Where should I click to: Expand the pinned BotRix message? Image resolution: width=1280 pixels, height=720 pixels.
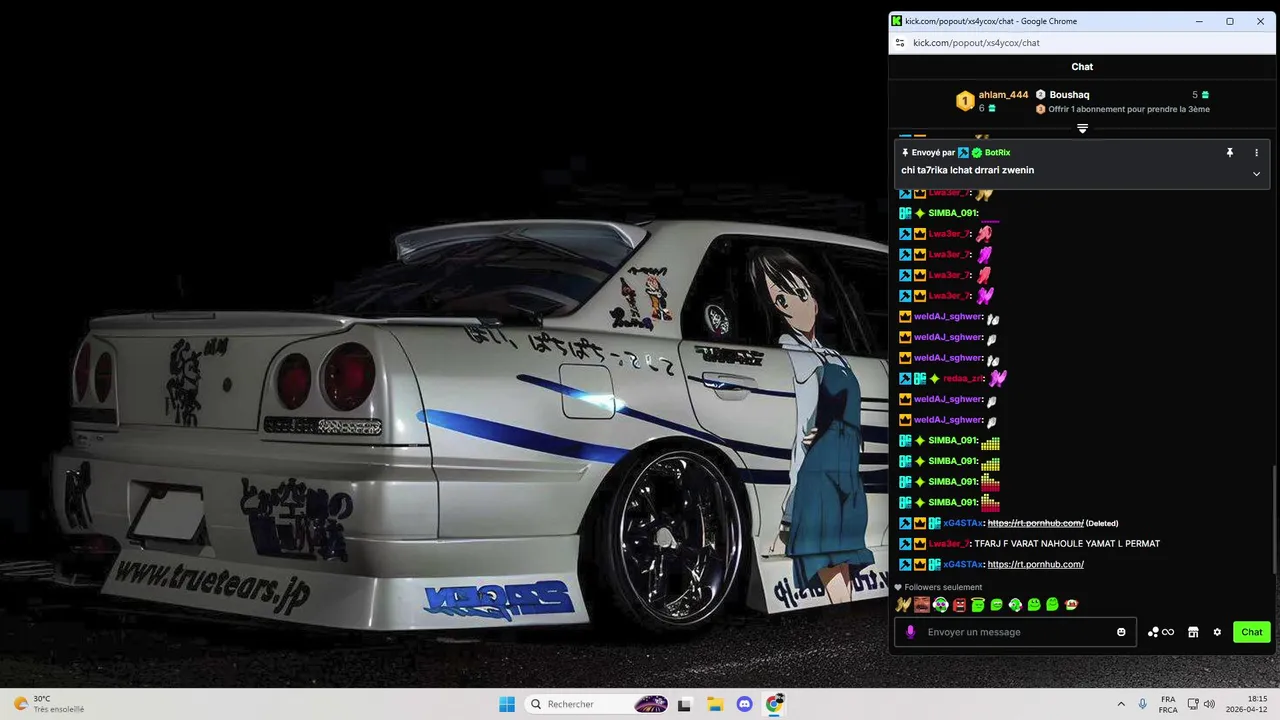click(1257, 174)
